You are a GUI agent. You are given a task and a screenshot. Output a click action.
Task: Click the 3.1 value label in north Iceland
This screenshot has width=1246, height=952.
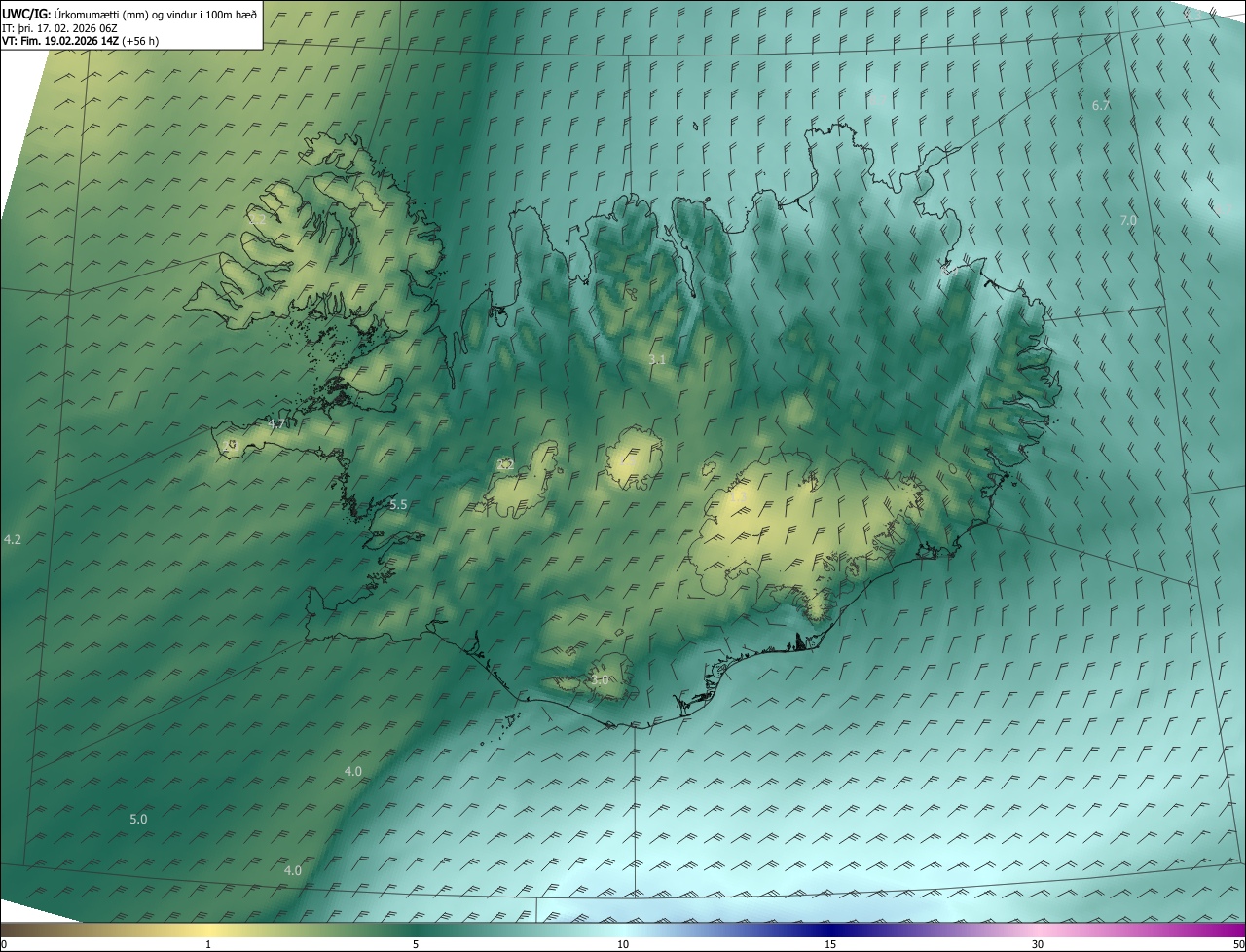click(x=657, y=360)
